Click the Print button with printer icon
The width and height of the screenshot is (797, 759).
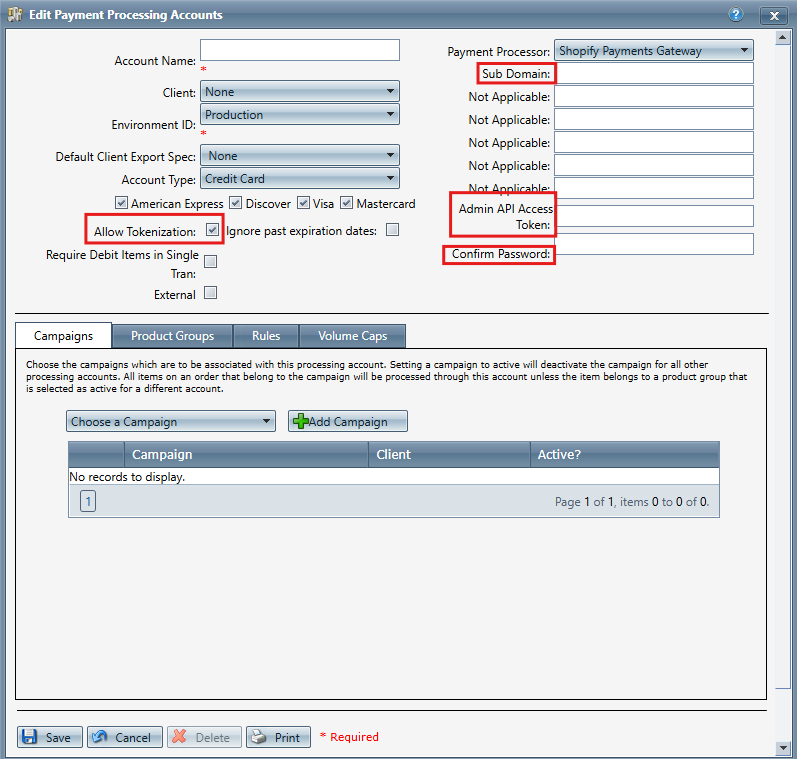coord(278,737)
